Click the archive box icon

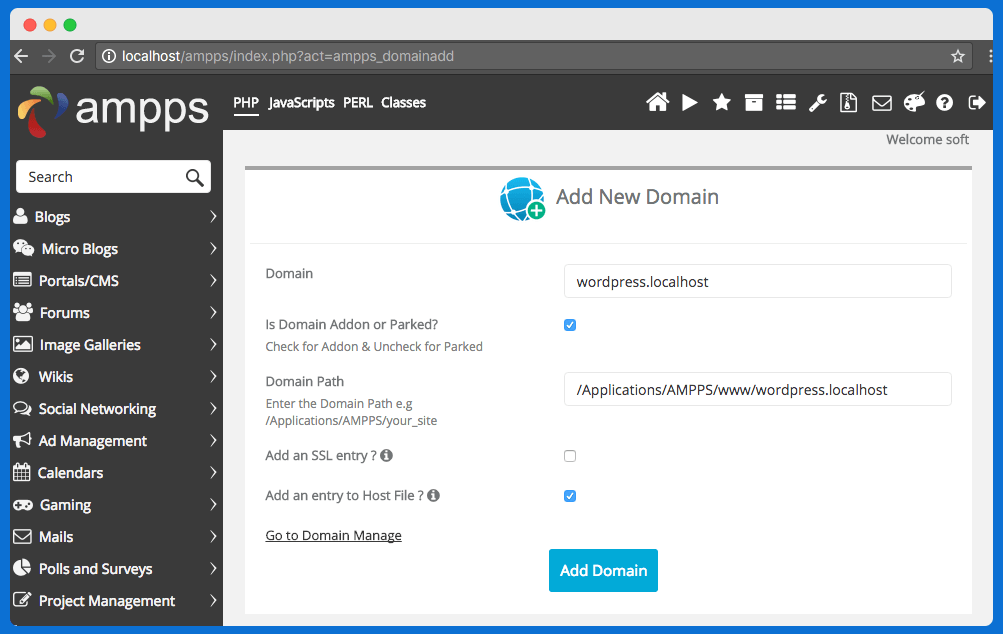coord(754,102)
